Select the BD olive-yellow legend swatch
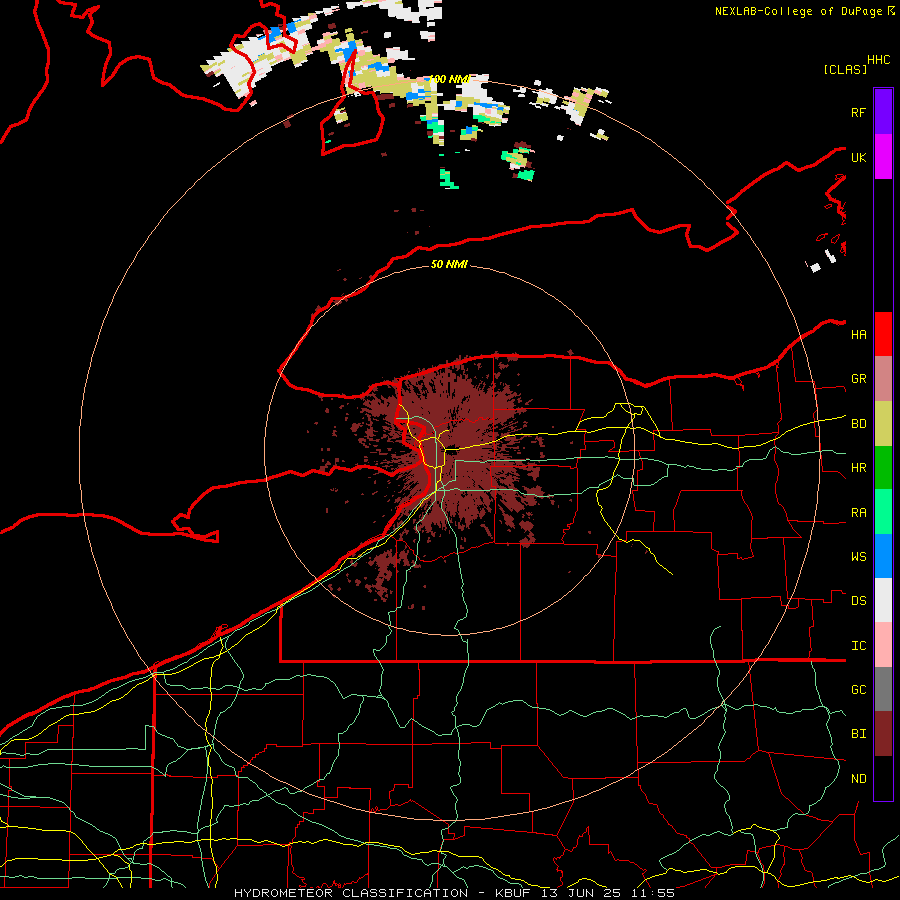This screenshot has height=900, width=900. pyautogui.click(x=883, y=424)
